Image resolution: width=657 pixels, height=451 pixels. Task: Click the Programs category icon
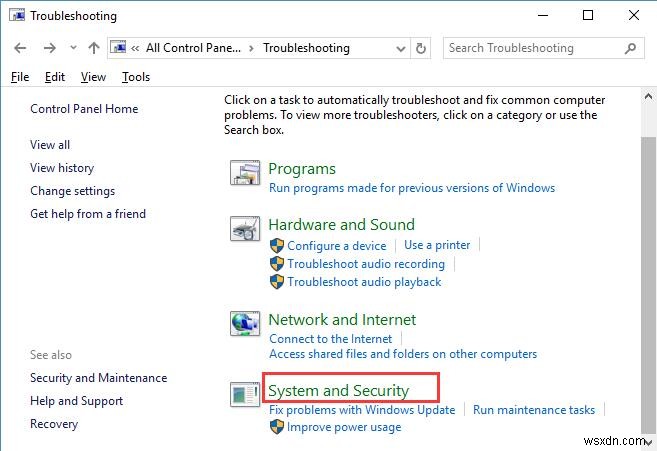[x=245, y=173]
